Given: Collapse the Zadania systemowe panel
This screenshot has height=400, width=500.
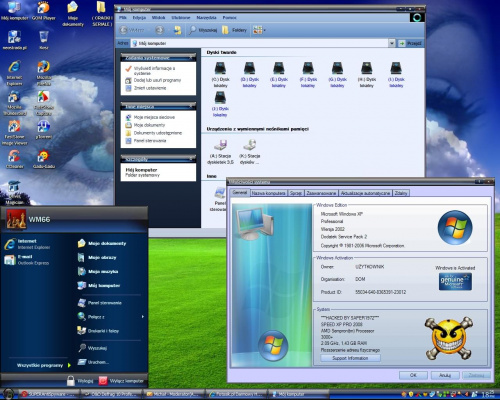Looking at the screenshot, I should pyautogui.click(x=191, y=58).
